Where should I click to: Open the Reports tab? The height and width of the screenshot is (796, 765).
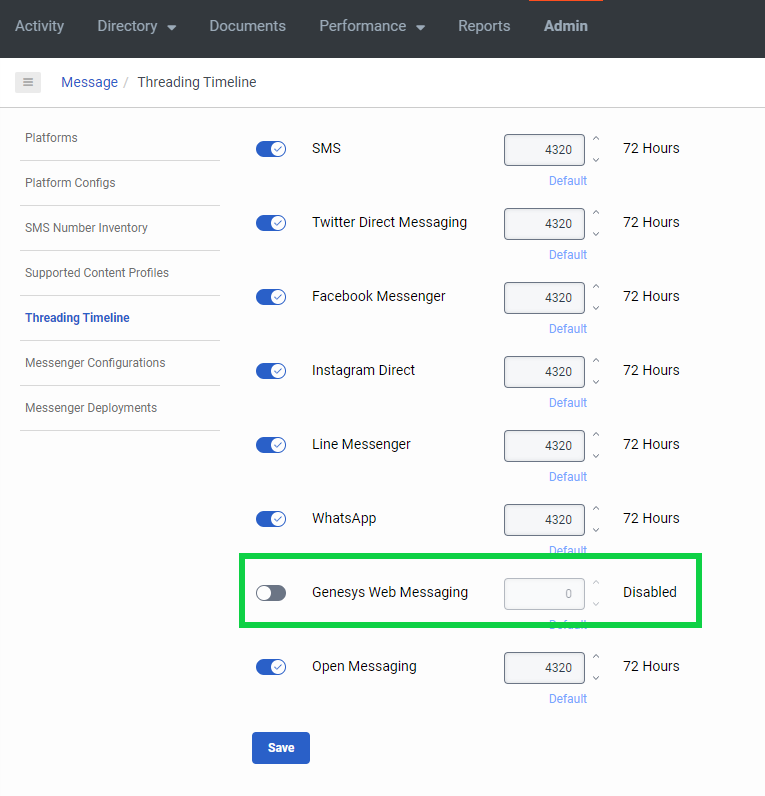pos(484,26)
